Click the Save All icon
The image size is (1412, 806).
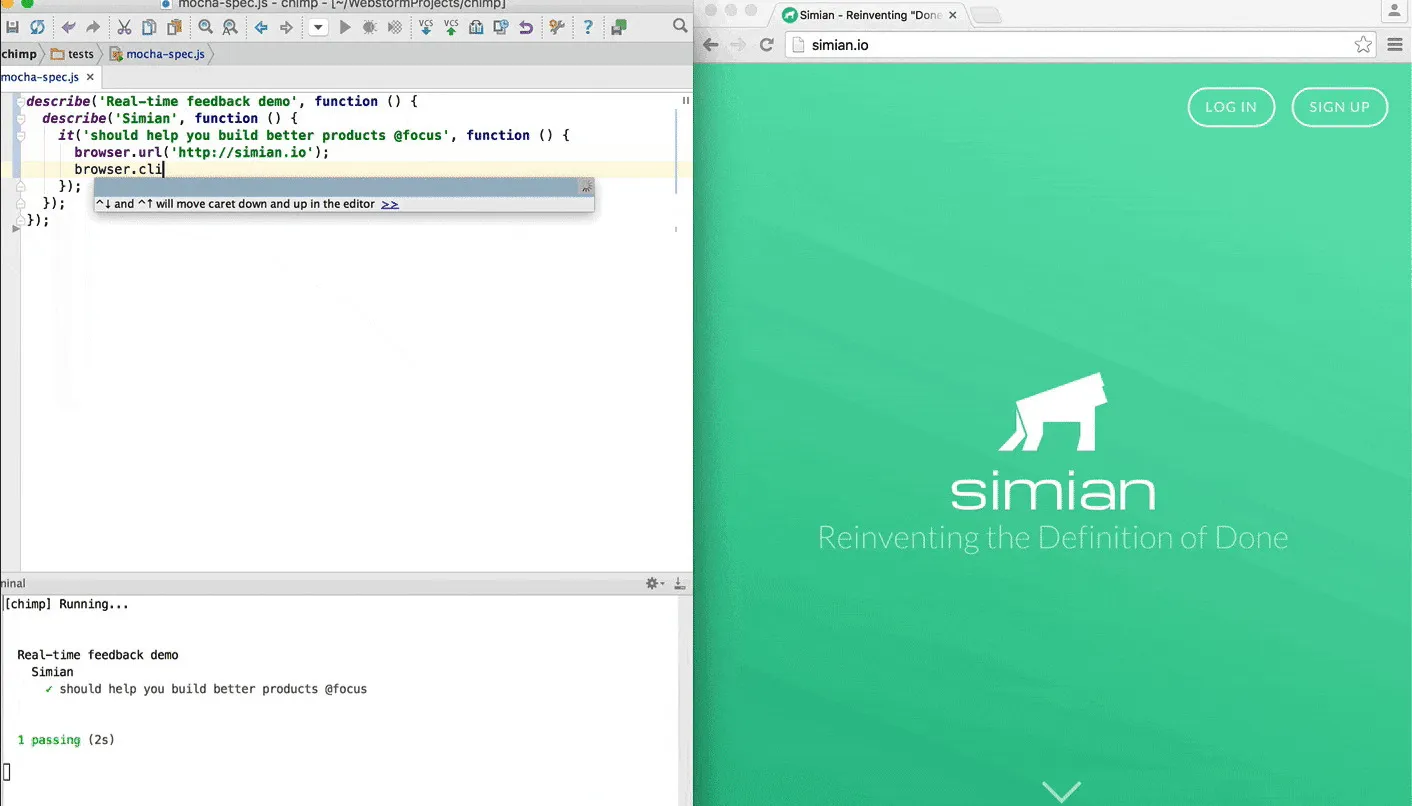[13, 27]
